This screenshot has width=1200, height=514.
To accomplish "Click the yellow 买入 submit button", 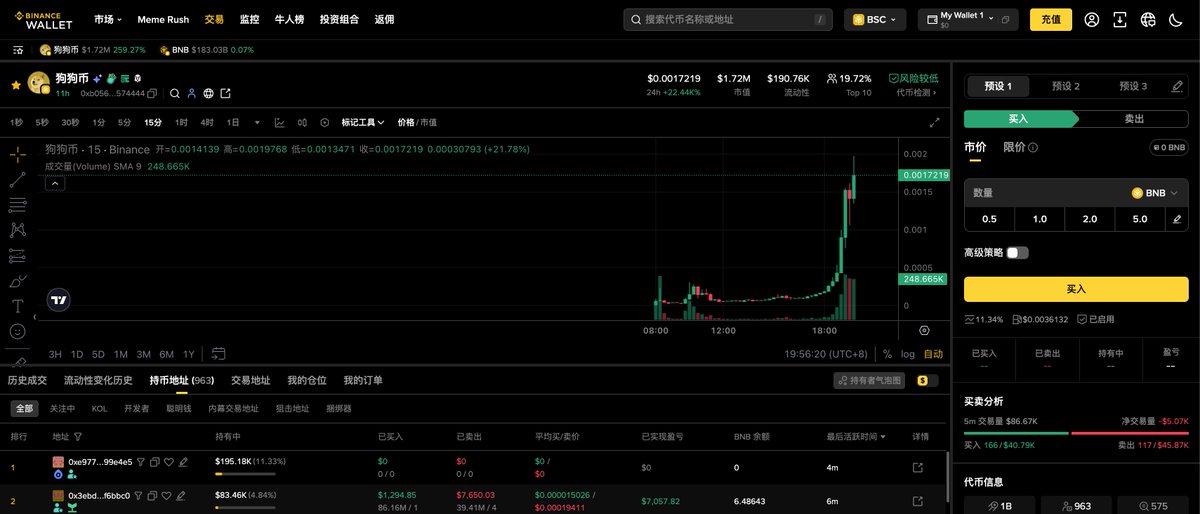I will click(1076, 289).
